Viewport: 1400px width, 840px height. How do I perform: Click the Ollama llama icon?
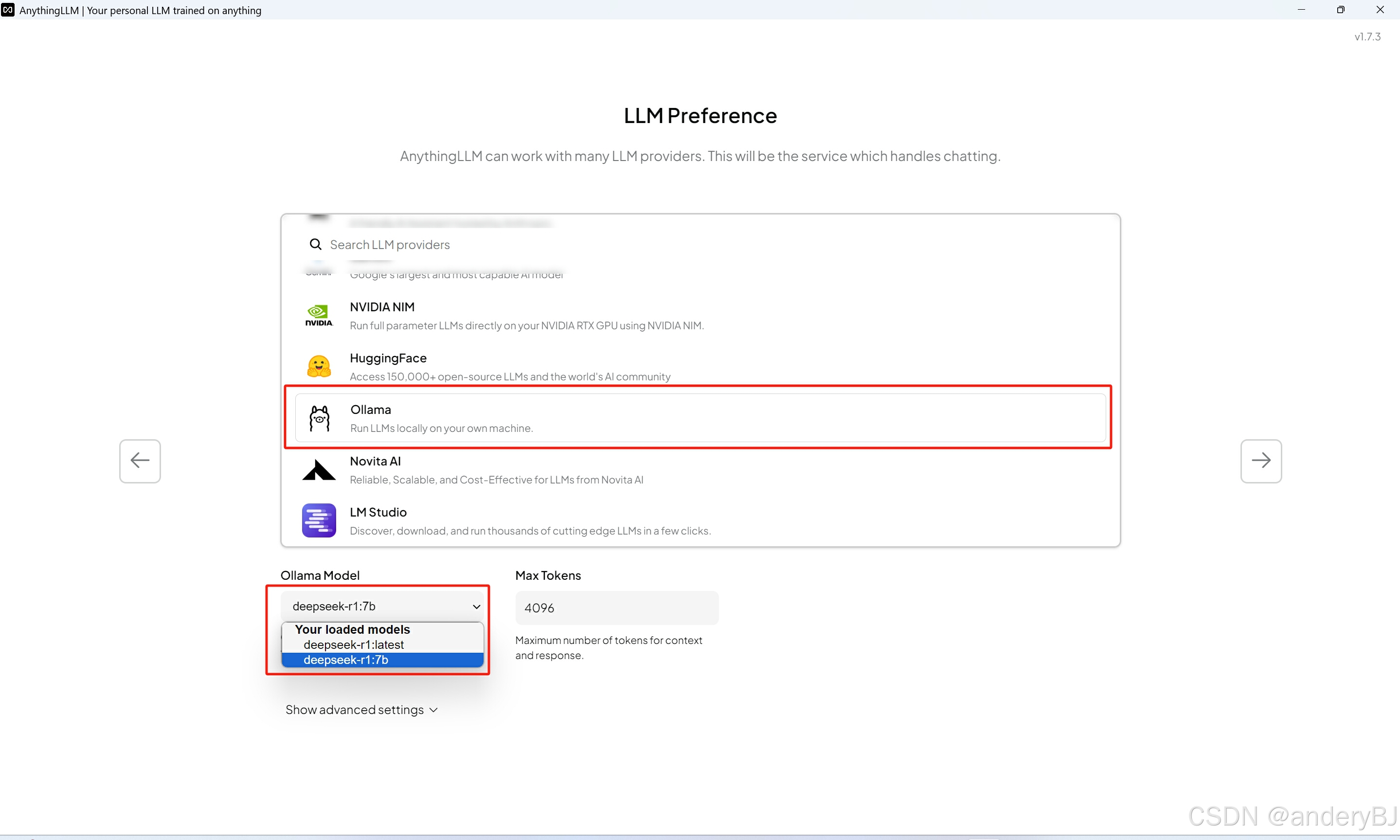[x=319, y=418]
